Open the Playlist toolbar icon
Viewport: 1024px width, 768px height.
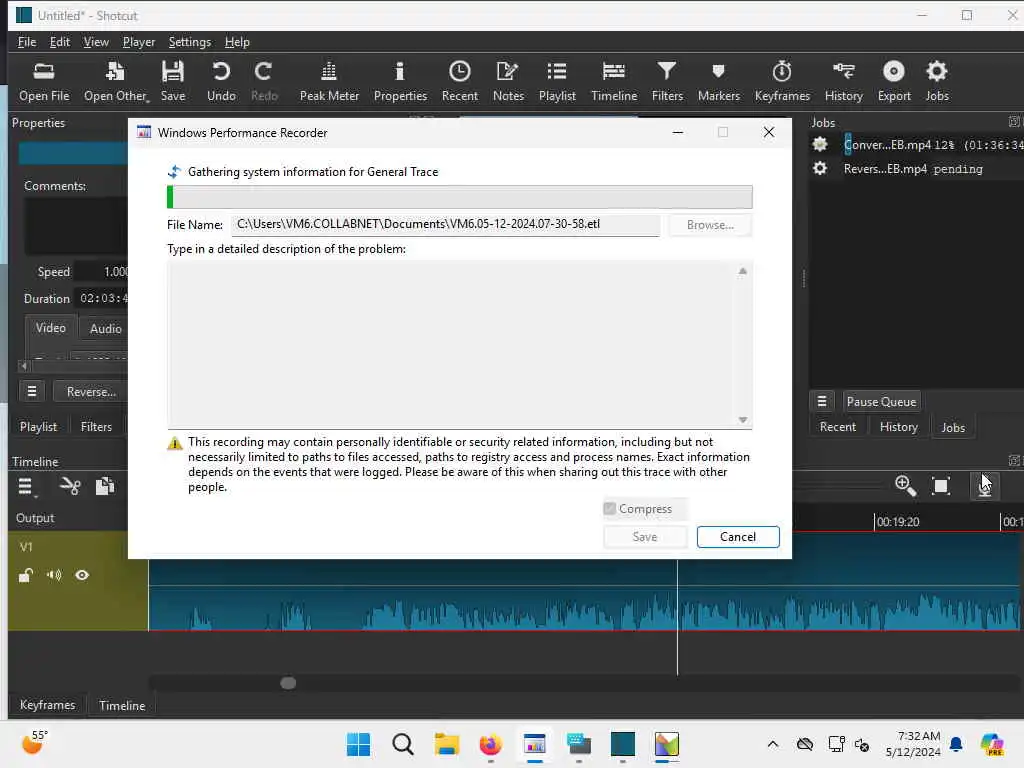pyautogui.click(x=557, y=81)
